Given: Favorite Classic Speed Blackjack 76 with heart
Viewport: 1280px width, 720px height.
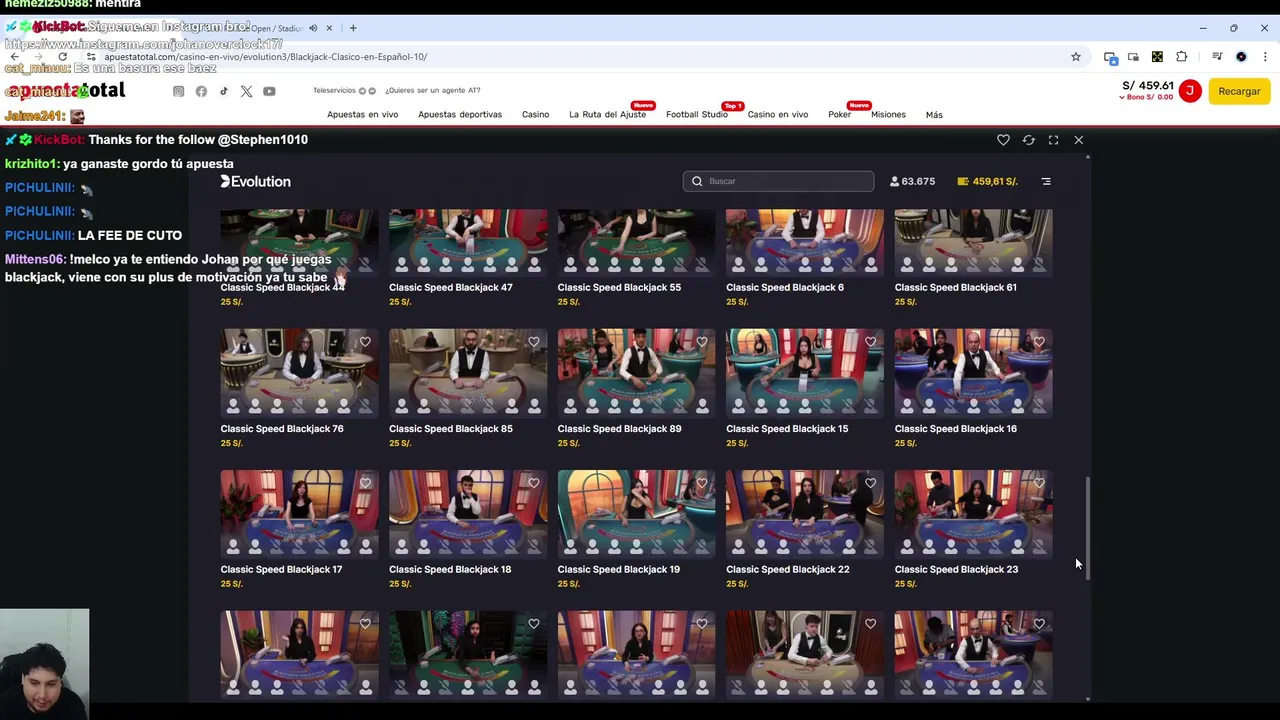Looking at the screenshot, I should pos(365,342).
